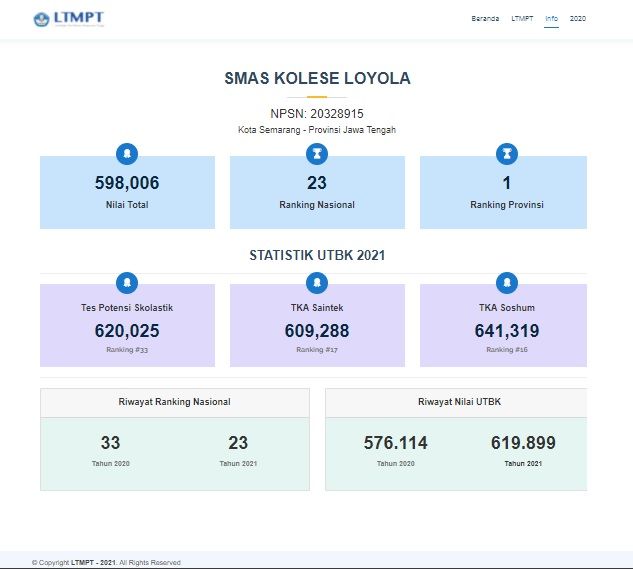Click the Tahun 2020 label under 576.114
Image resolution: width=633 pixels, height=569 pixels.
(396, 464)
